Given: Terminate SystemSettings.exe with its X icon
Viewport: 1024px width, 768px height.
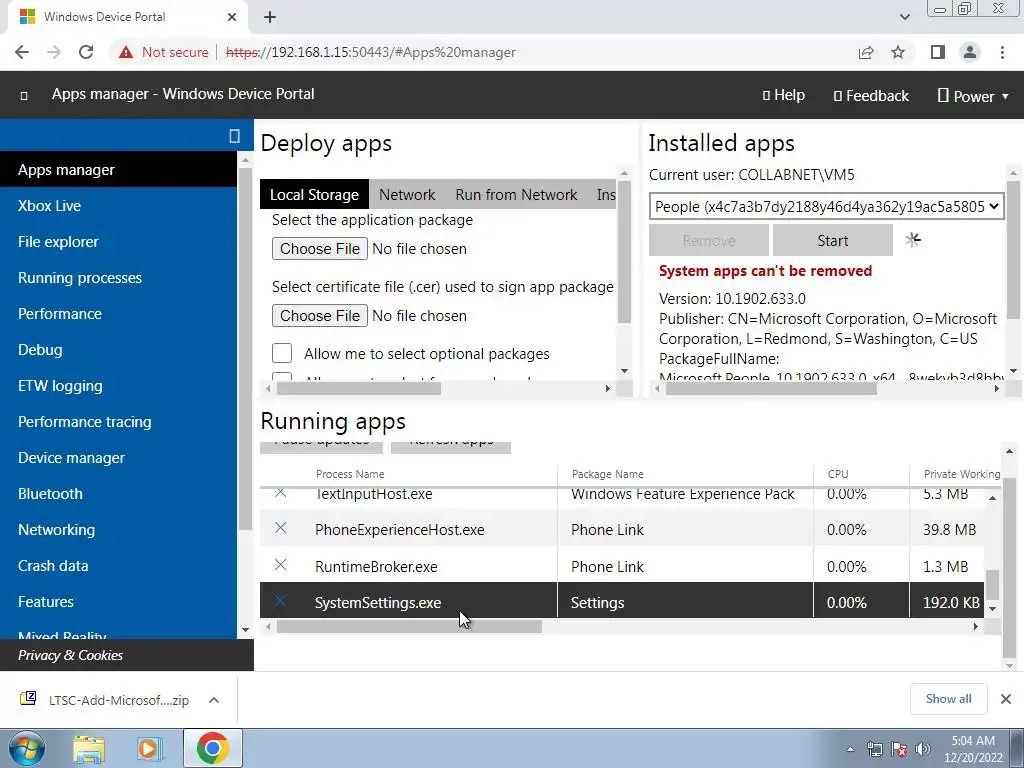Looking at the screenshot, I should [280, 600].
